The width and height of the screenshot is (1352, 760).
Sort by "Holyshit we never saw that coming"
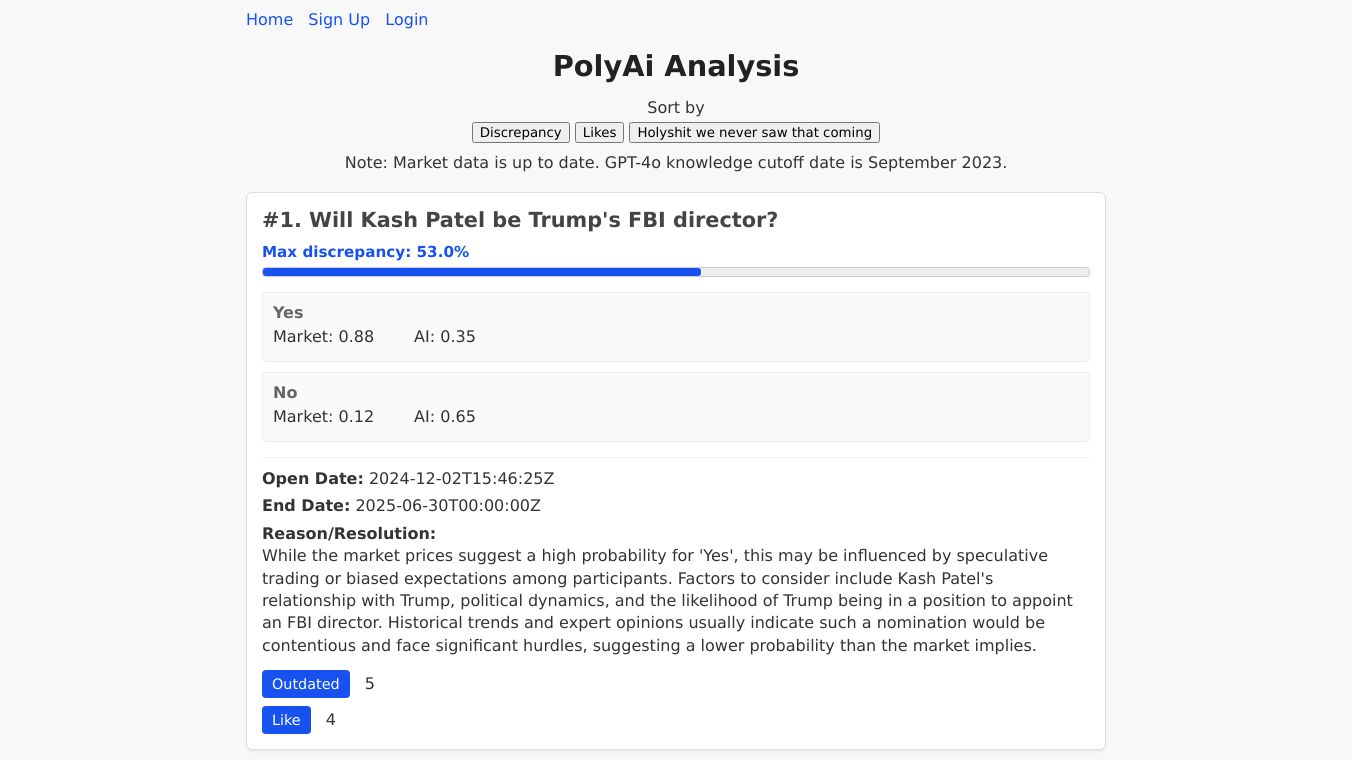(754, 133)
